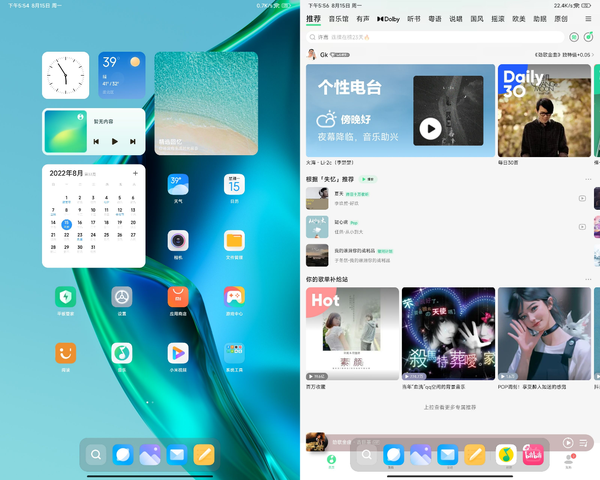Open the 游戏中心 game center icon
600x480 pixels.
[x=234, y=297]
